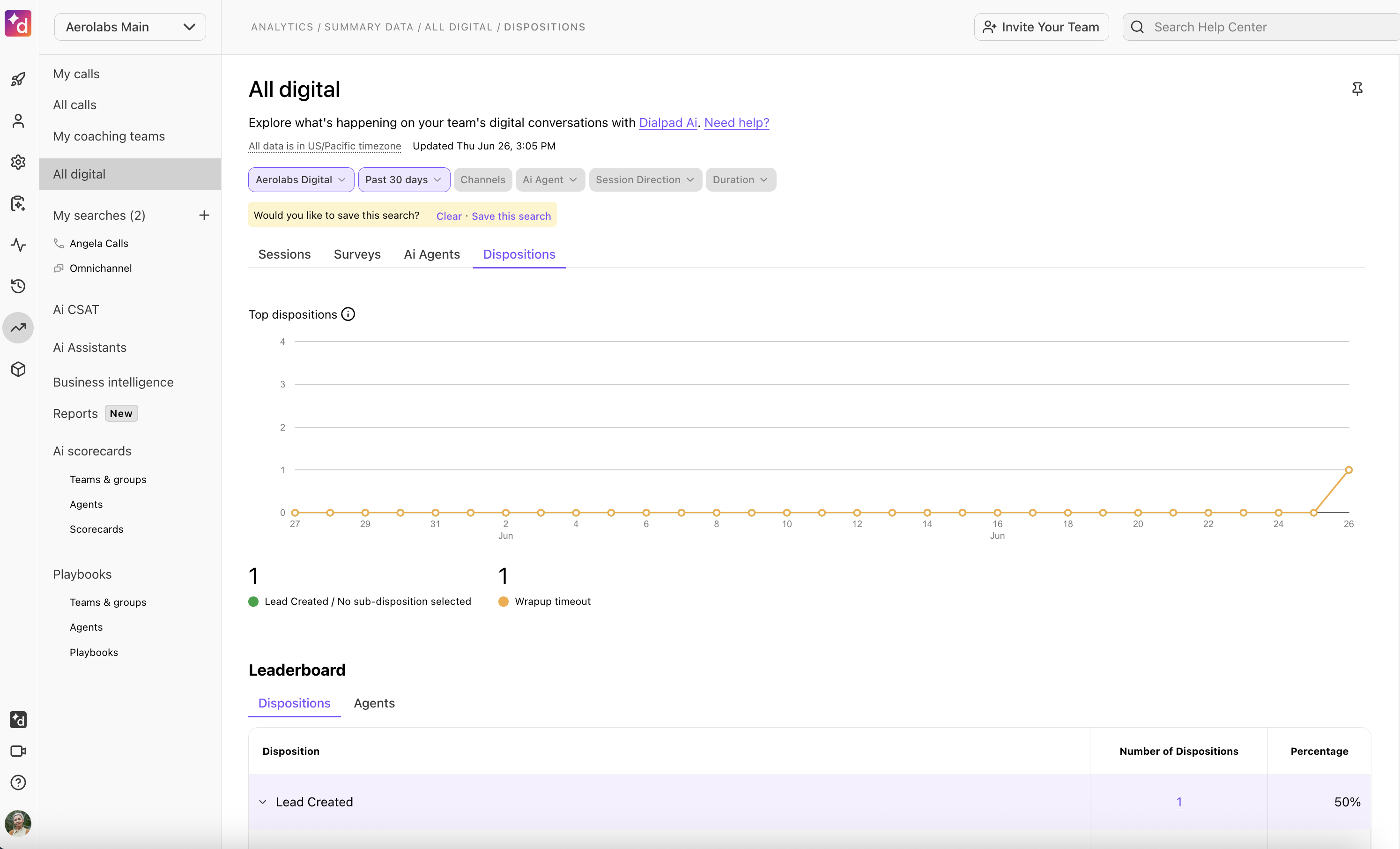Viewport: 1400px width, 849px height.
Task: Open All calls in the sidebar
Action: [74, 105]
